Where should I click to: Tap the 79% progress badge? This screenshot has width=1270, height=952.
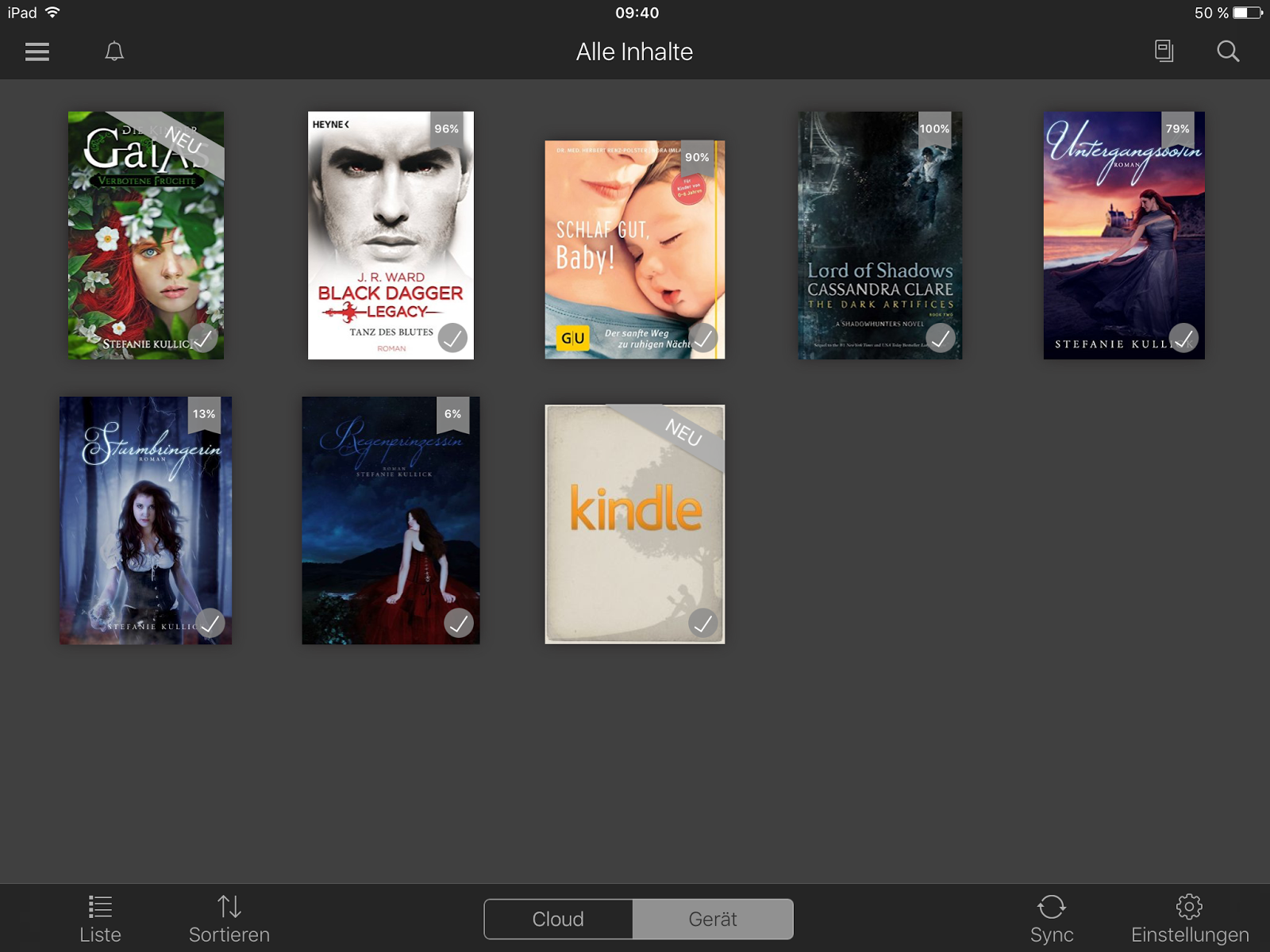point(1177,129)
